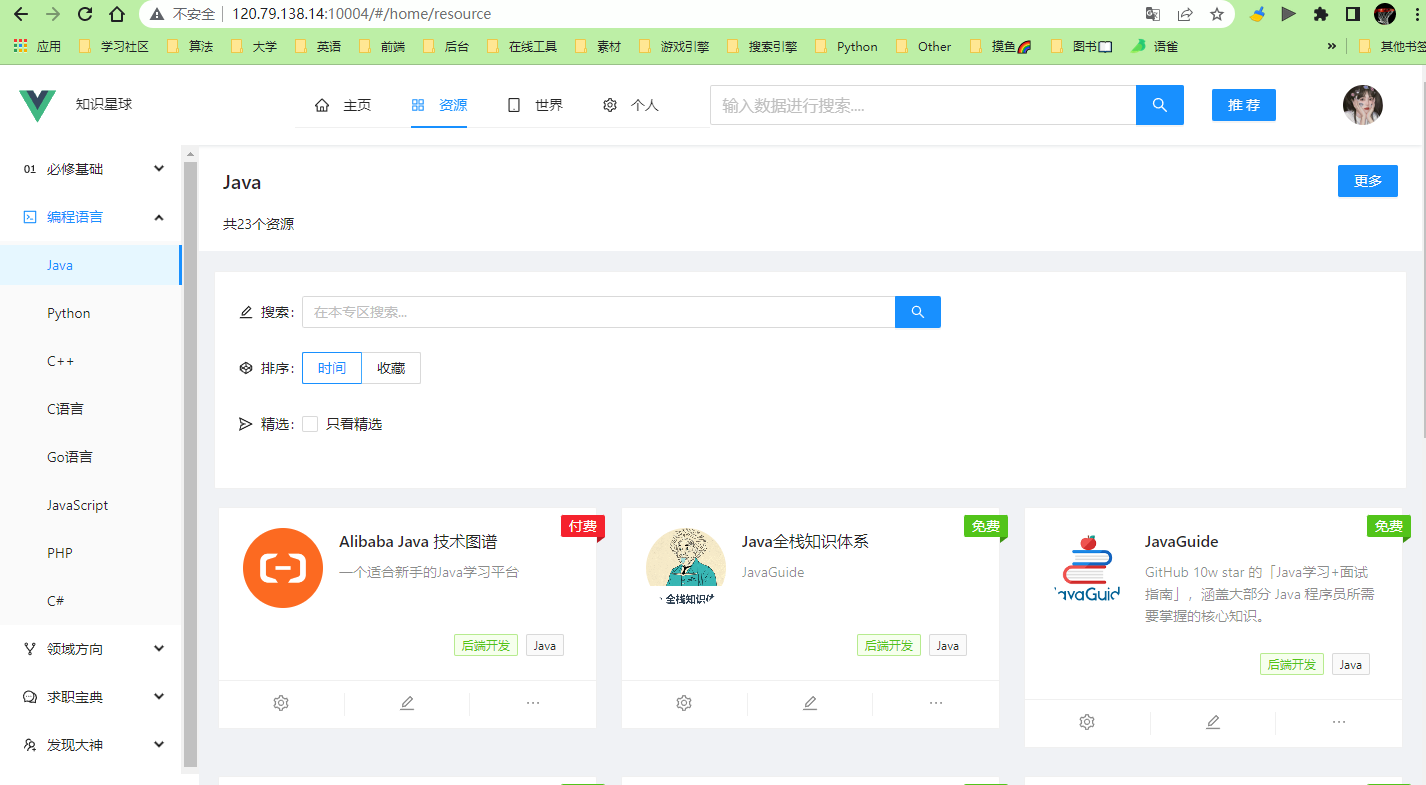Click 后端开发 tag on Alibaba Java card
This screenshot has height=785, width=1426.
pyautogui.click(x=486, y=645)
